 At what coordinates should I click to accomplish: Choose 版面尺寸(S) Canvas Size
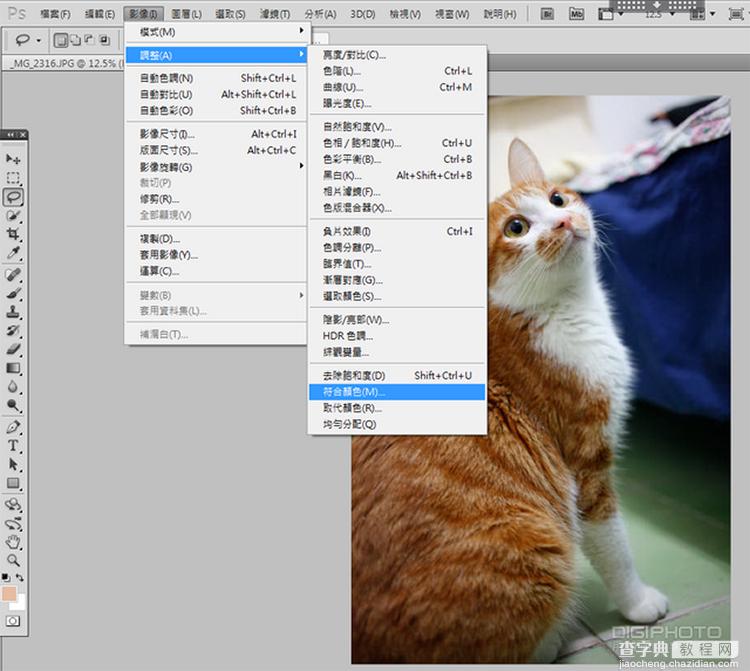click(x=218, y=150)
